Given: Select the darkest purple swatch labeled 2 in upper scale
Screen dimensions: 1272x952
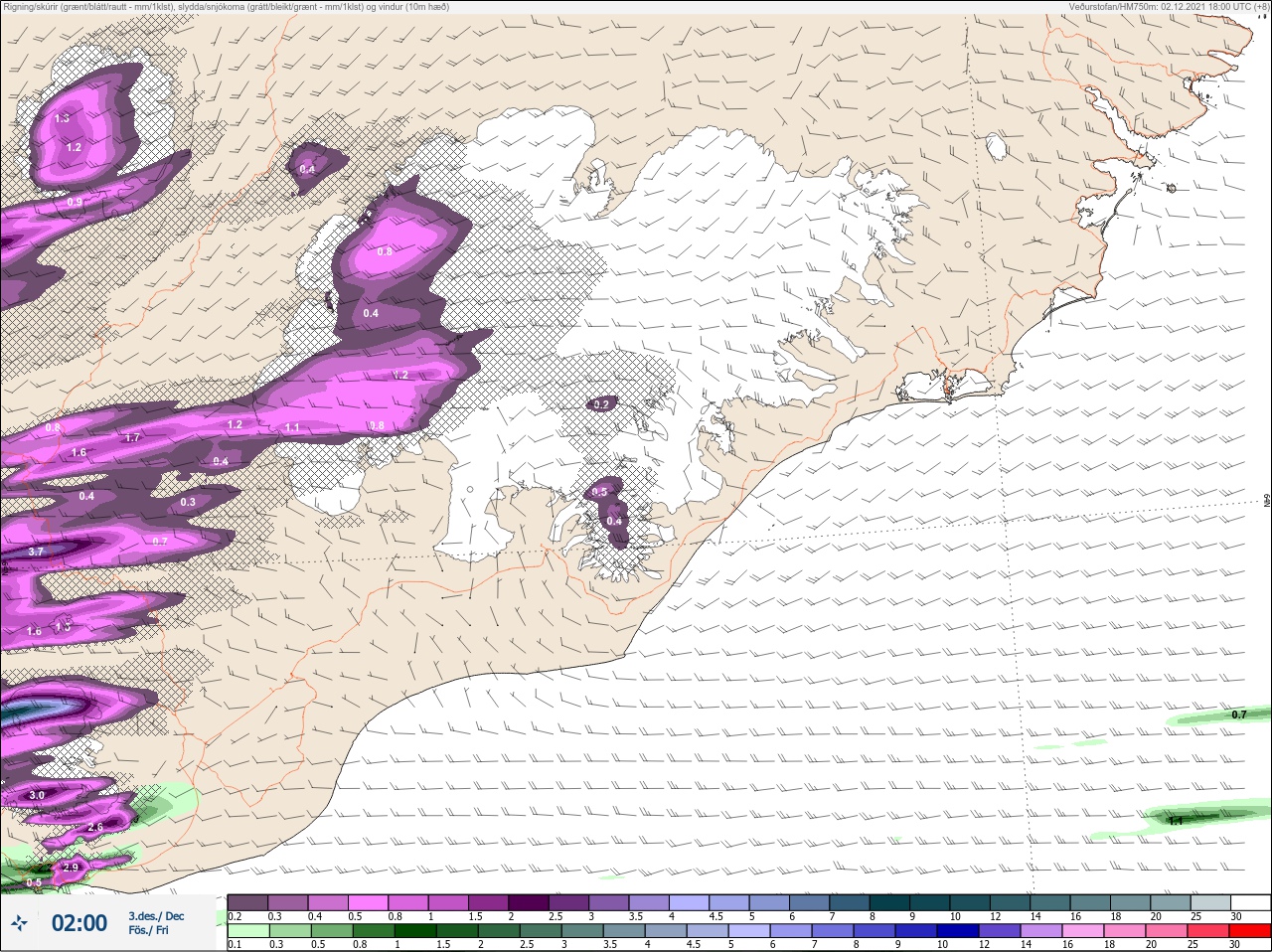Looking at the screenshot, I should point(531,902).
